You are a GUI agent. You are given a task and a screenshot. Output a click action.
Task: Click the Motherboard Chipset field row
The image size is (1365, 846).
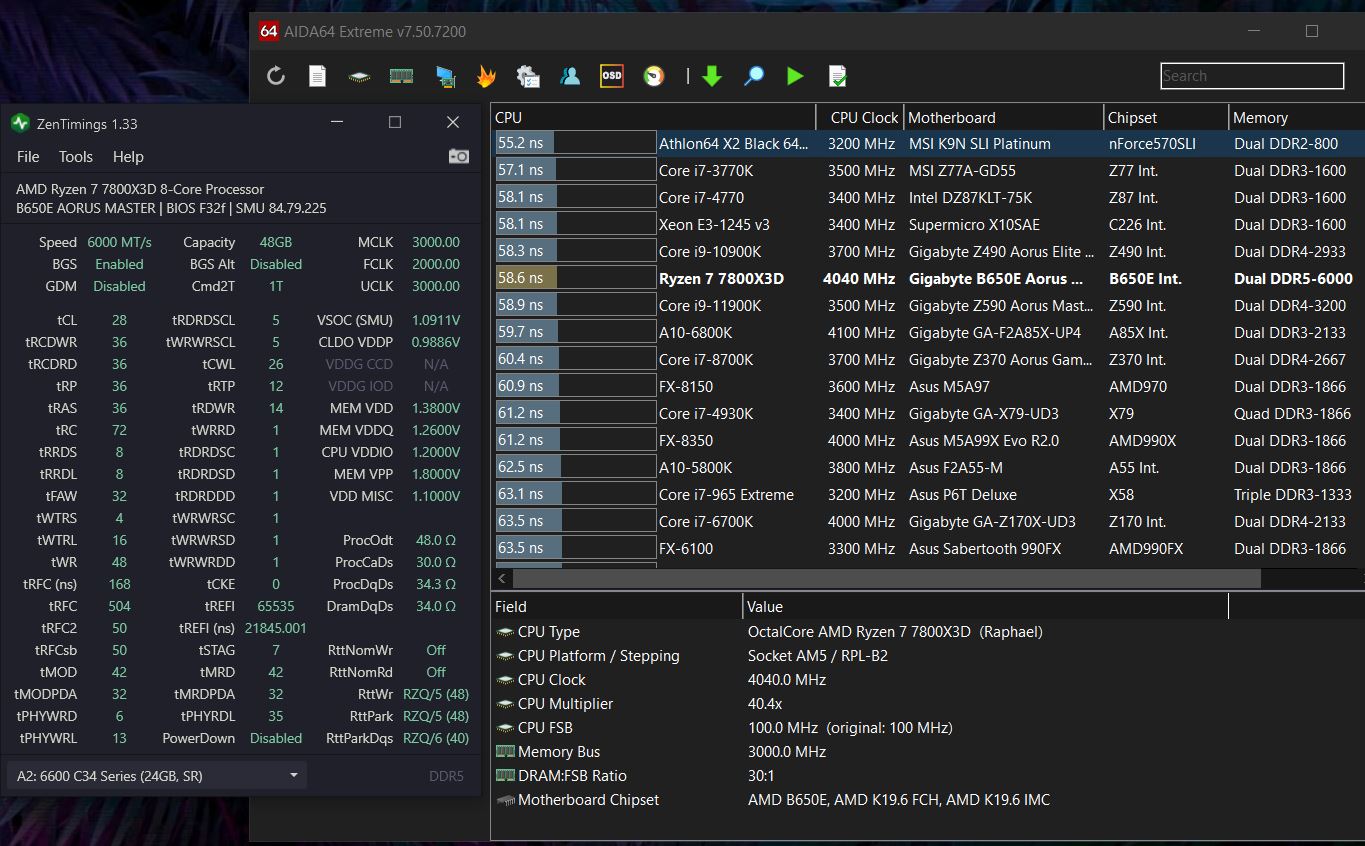pyautogui.click(x=928, y=800)
